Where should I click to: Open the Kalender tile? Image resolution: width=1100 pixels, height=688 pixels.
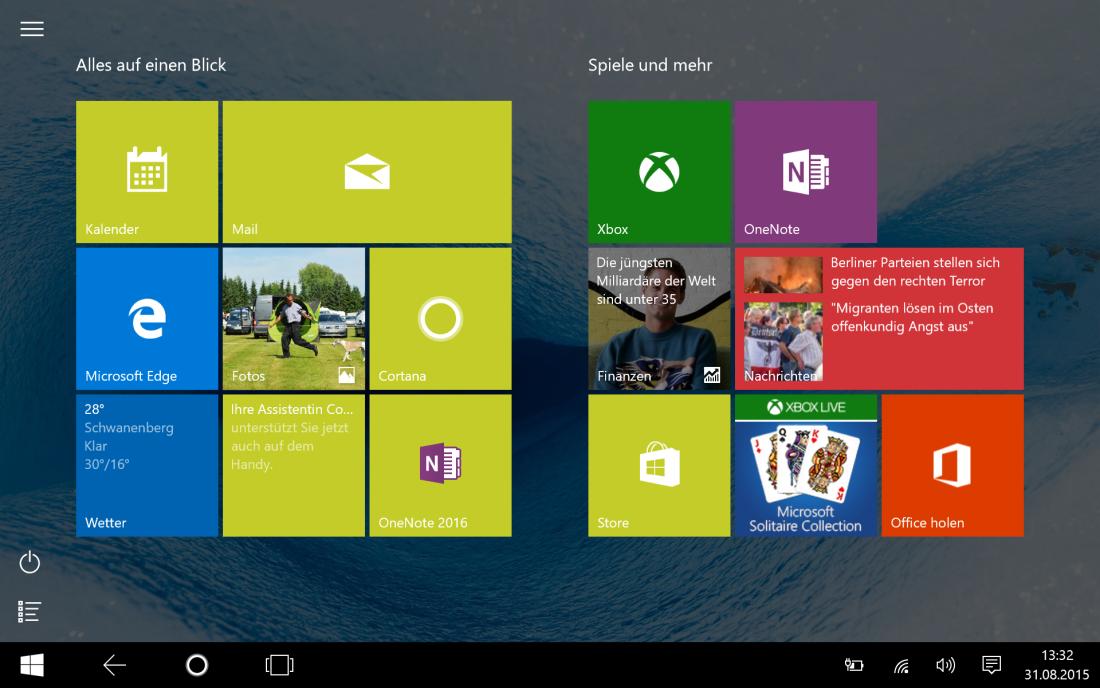click(147, 171)
